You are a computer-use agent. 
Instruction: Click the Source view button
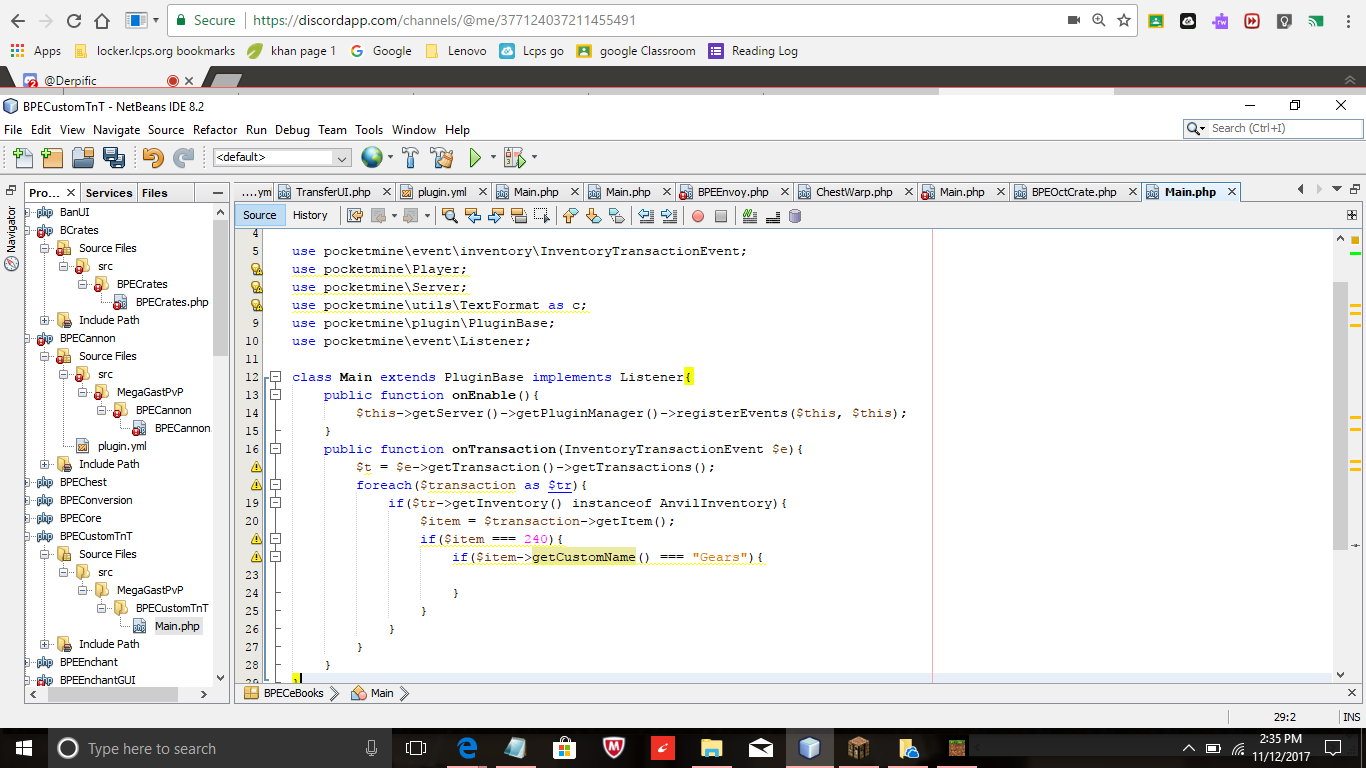click(259, 215)
